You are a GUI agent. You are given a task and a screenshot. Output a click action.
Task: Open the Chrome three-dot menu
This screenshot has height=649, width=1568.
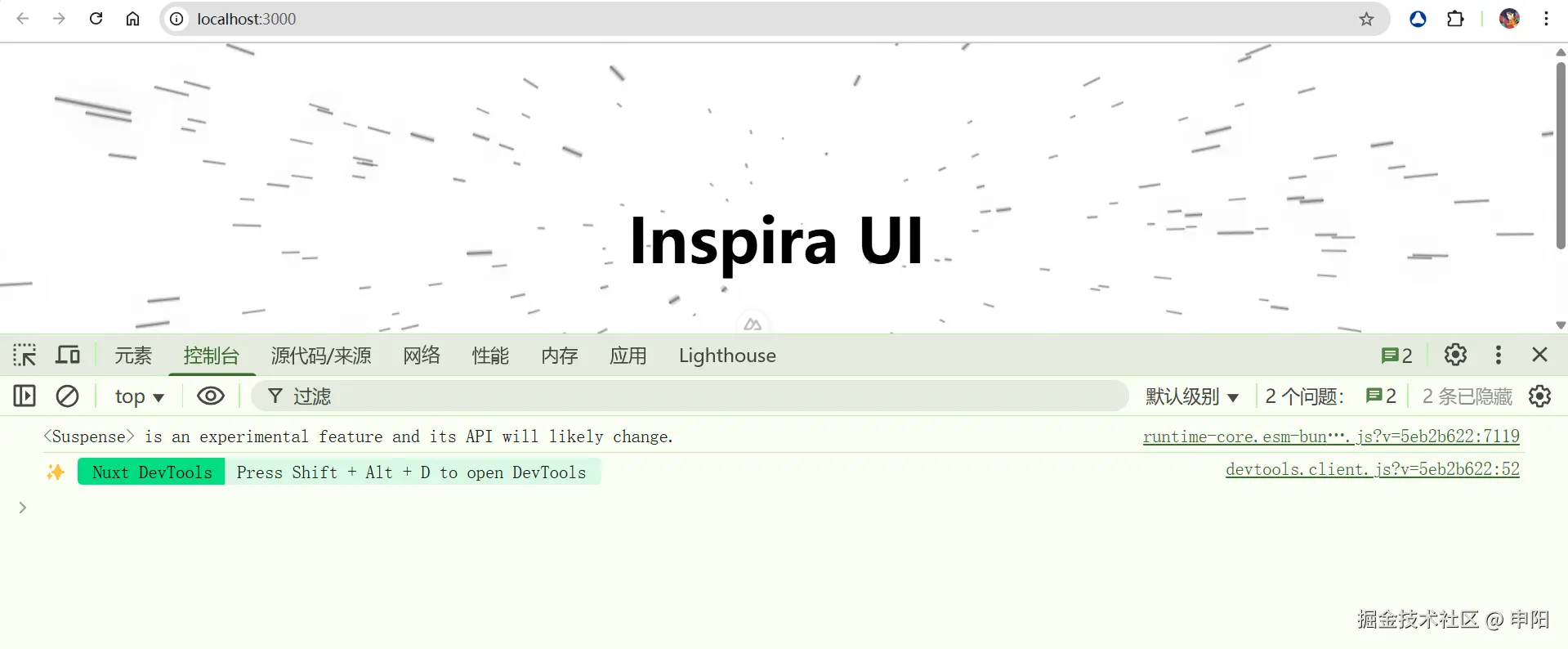[x=1546, y=19]
